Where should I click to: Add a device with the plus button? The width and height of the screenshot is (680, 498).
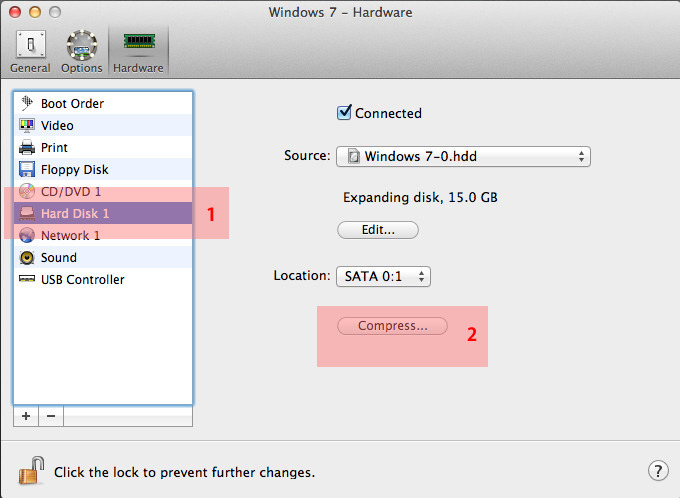[x=26, y=416]
